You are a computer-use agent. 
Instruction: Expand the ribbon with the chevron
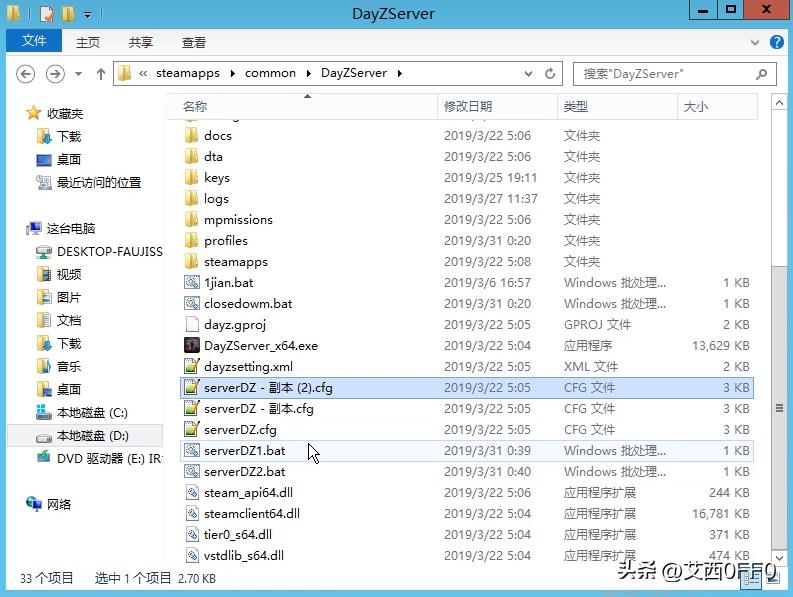755,42
